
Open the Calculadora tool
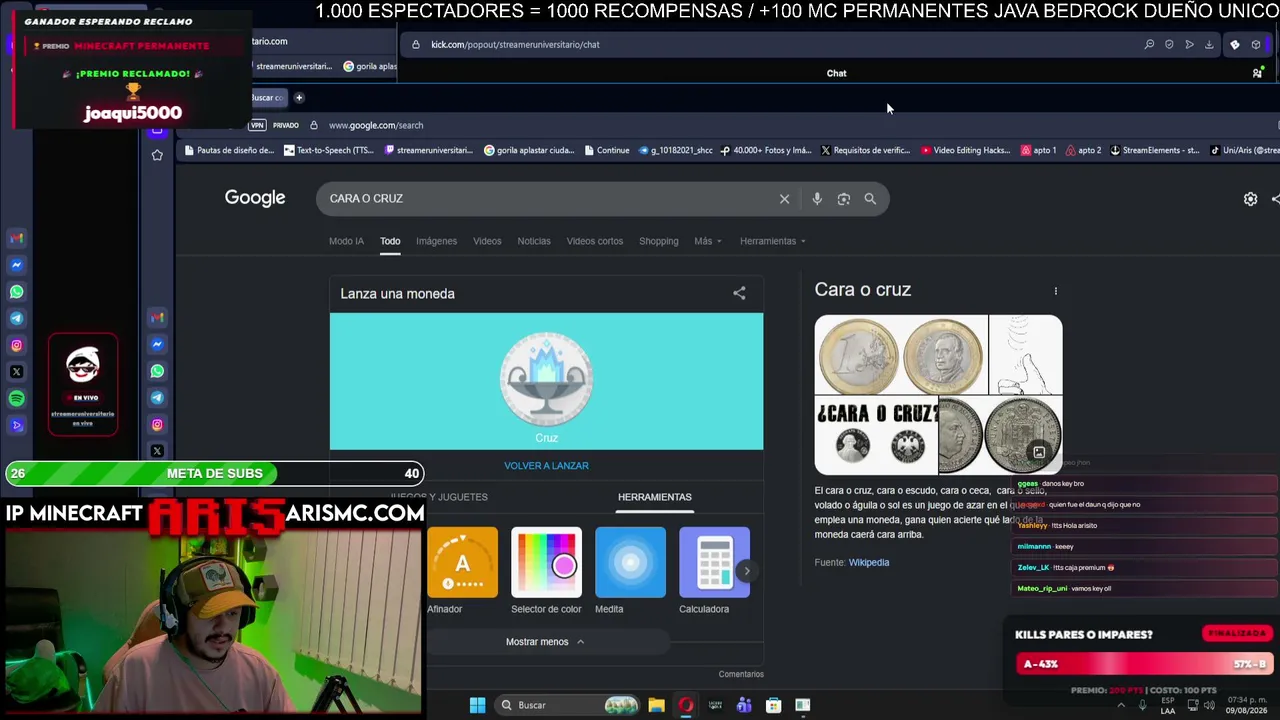[714, 571]
